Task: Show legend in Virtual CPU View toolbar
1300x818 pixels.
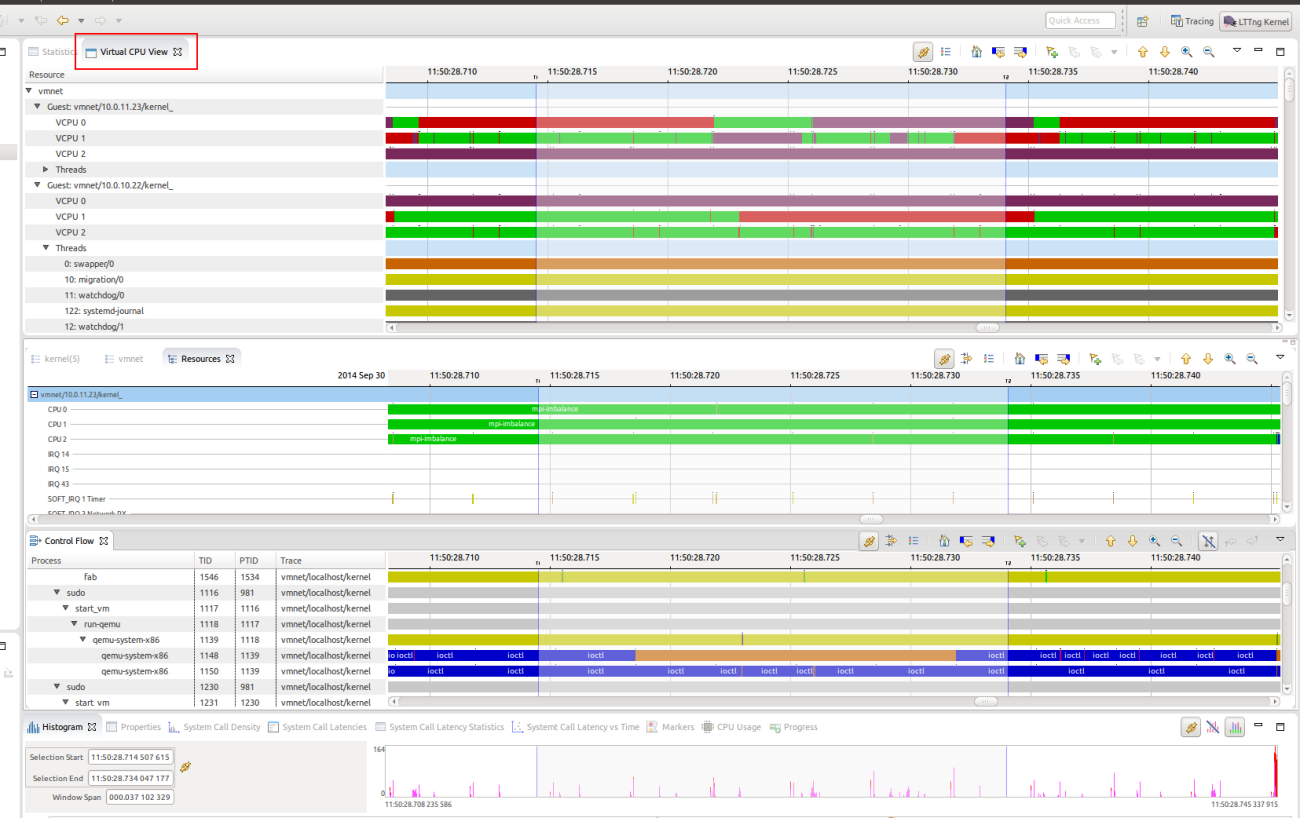Action: 946,52
